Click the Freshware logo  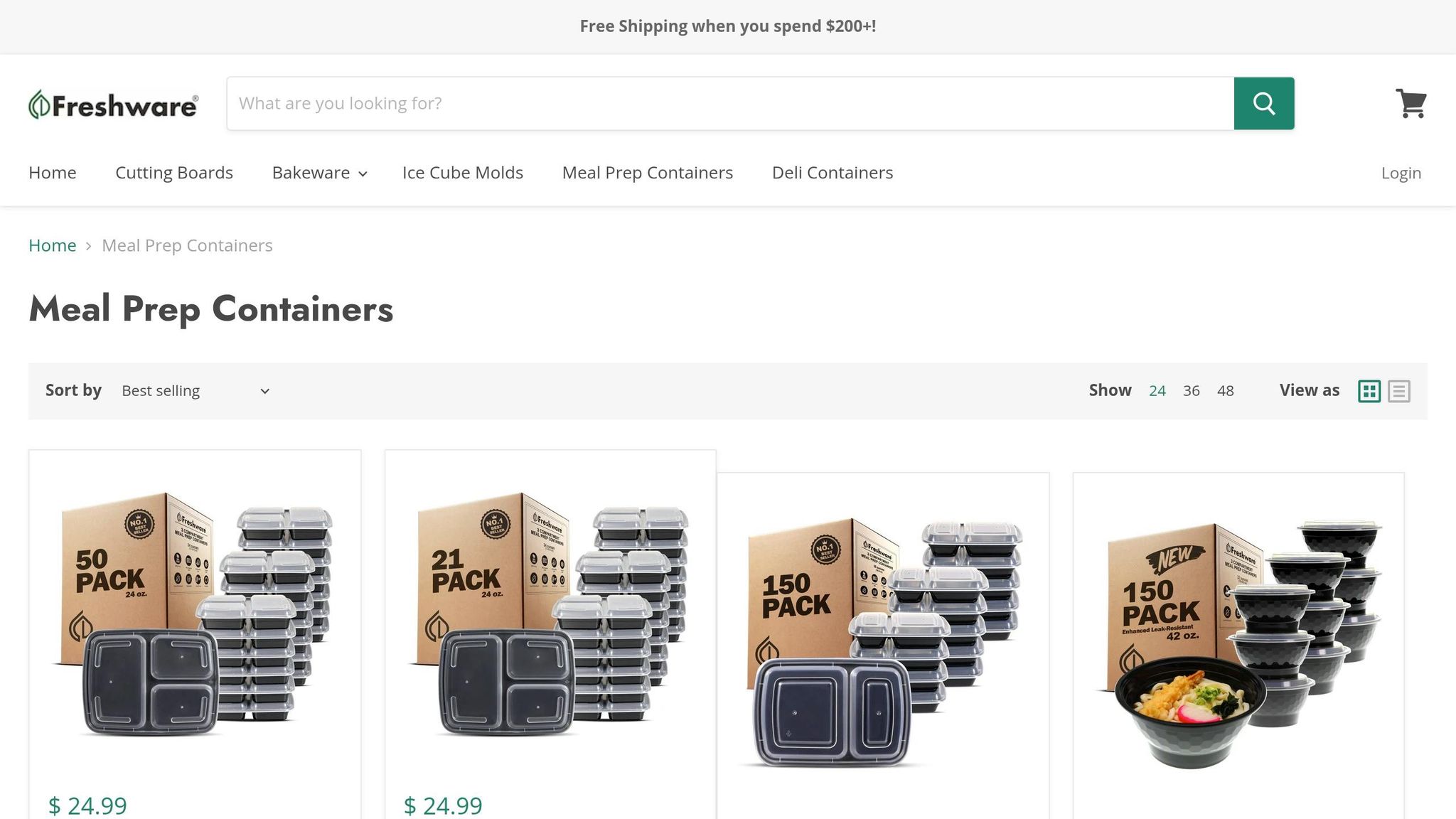tap(114, 105)
